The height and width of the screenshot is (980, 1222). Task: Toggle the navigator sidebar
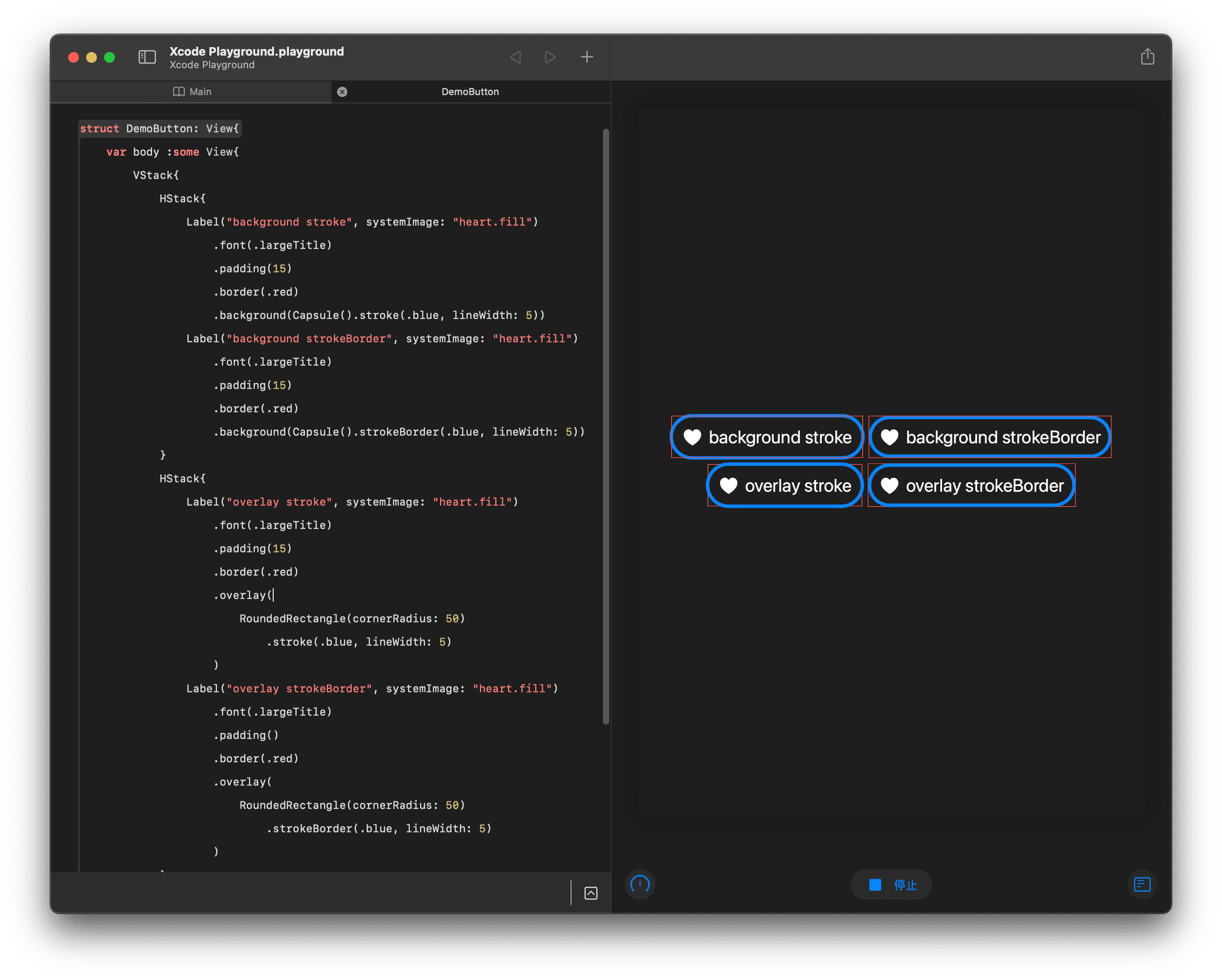coord(147,57)
